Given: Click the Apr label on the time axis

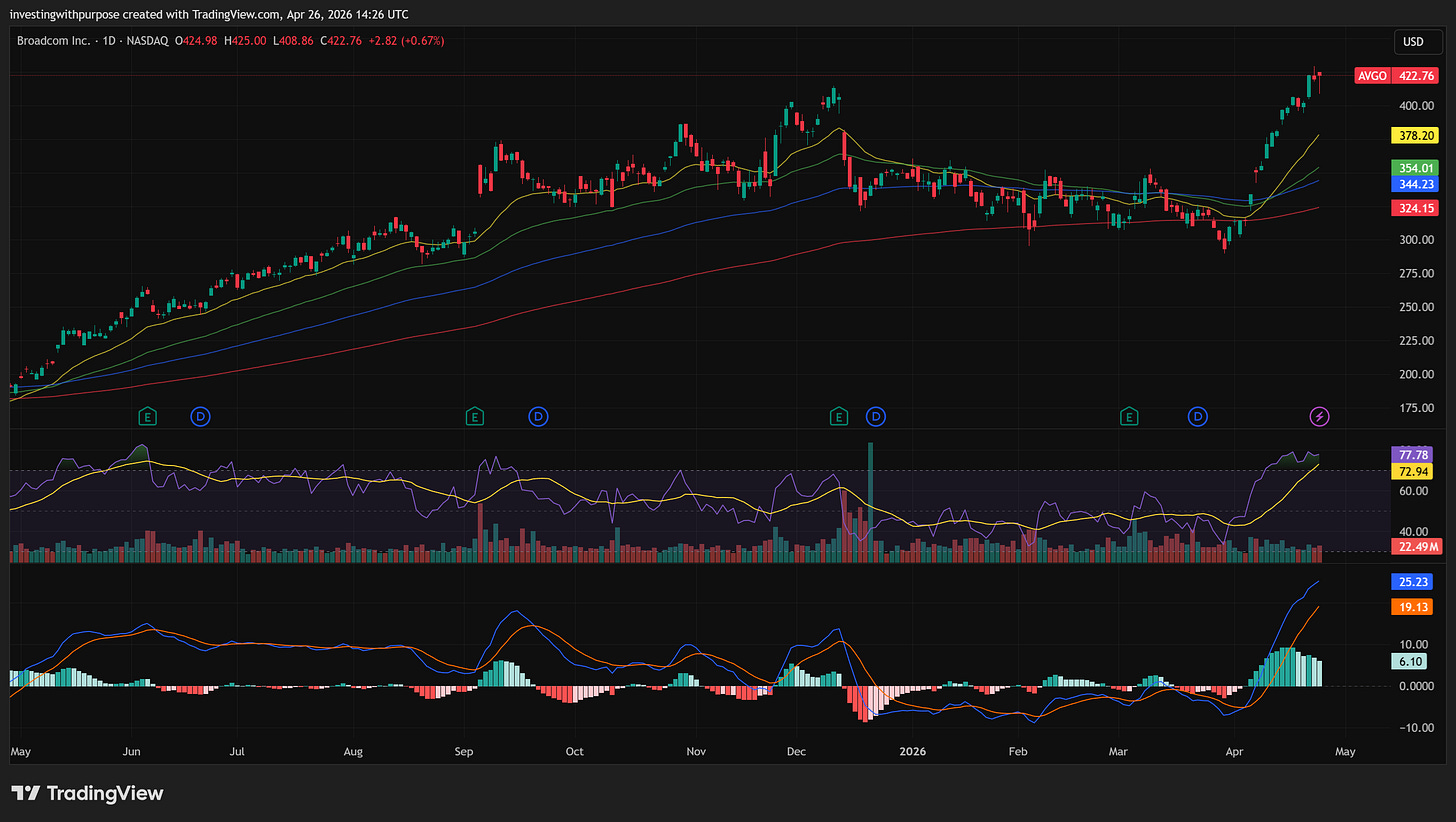Looking at the screenshot, I should tap(1235, 750).
